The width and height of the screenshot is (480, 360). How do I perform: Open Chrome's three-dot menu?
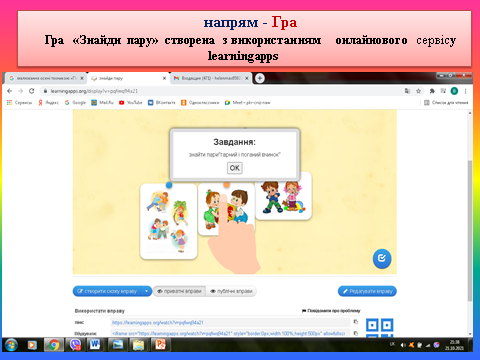(x=466, y=91)
